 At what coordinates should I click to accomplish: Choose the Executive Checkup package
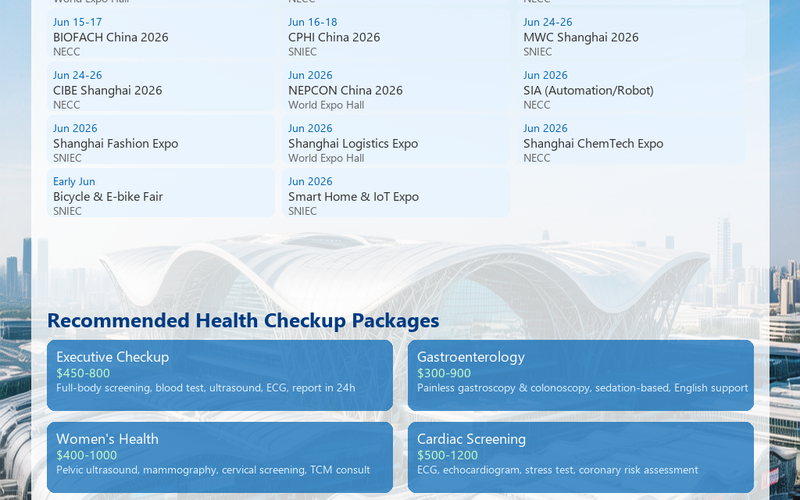220,375
